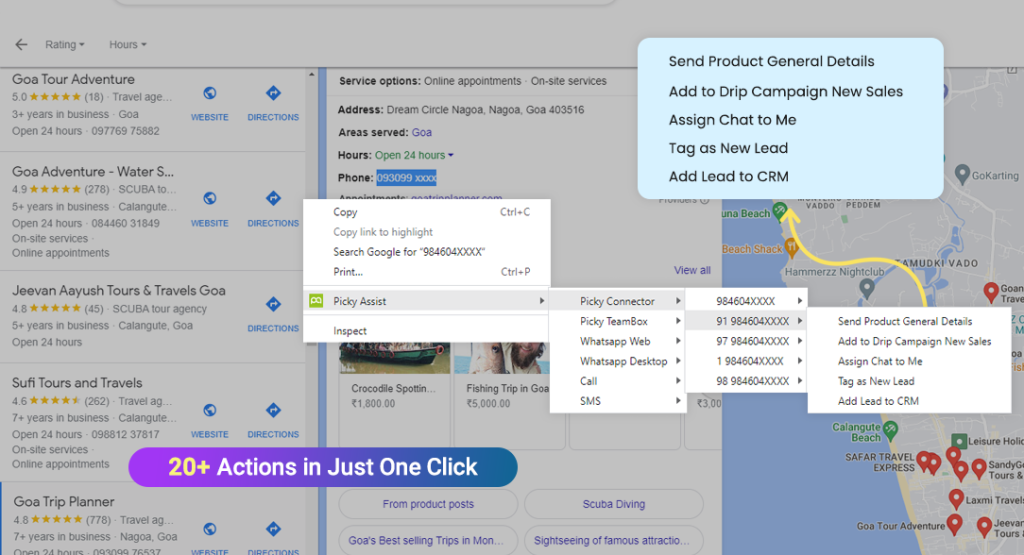The height and width of the screenshot is (555, 1024).
Task: Click Beach Shack orange restaurant marker
Action: coord(792,247)
